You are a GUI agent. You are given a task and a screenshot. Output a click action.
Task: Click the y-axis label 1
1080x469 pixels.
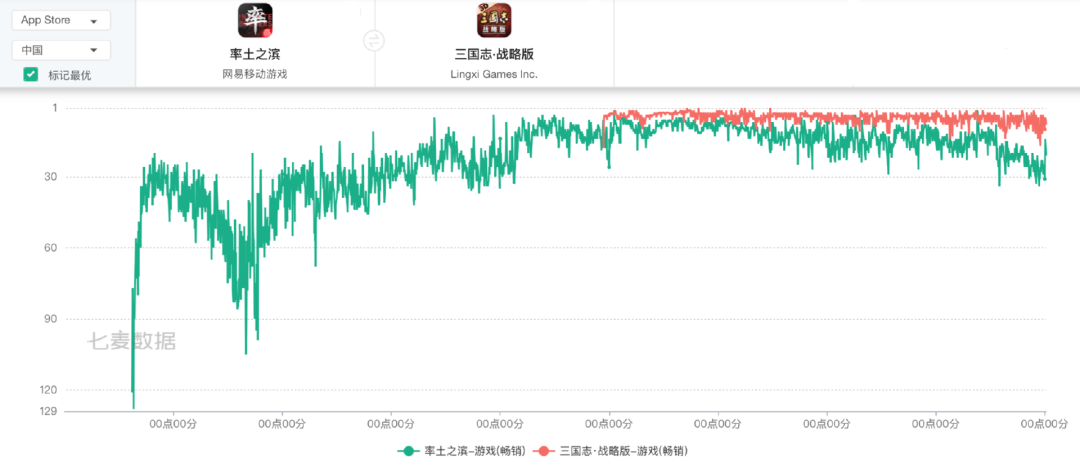pyautogui.click(x=56, y=108)
